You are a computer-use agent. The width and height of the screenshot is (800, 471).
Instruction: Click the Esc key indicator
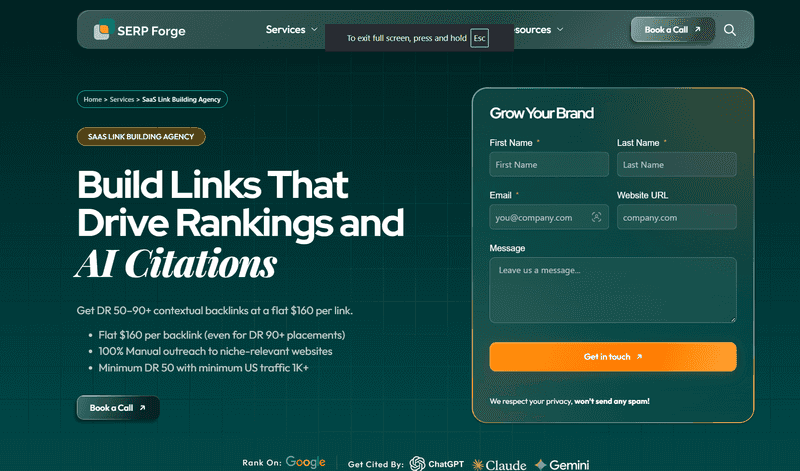pyautogui.click(x=479, y=38)
